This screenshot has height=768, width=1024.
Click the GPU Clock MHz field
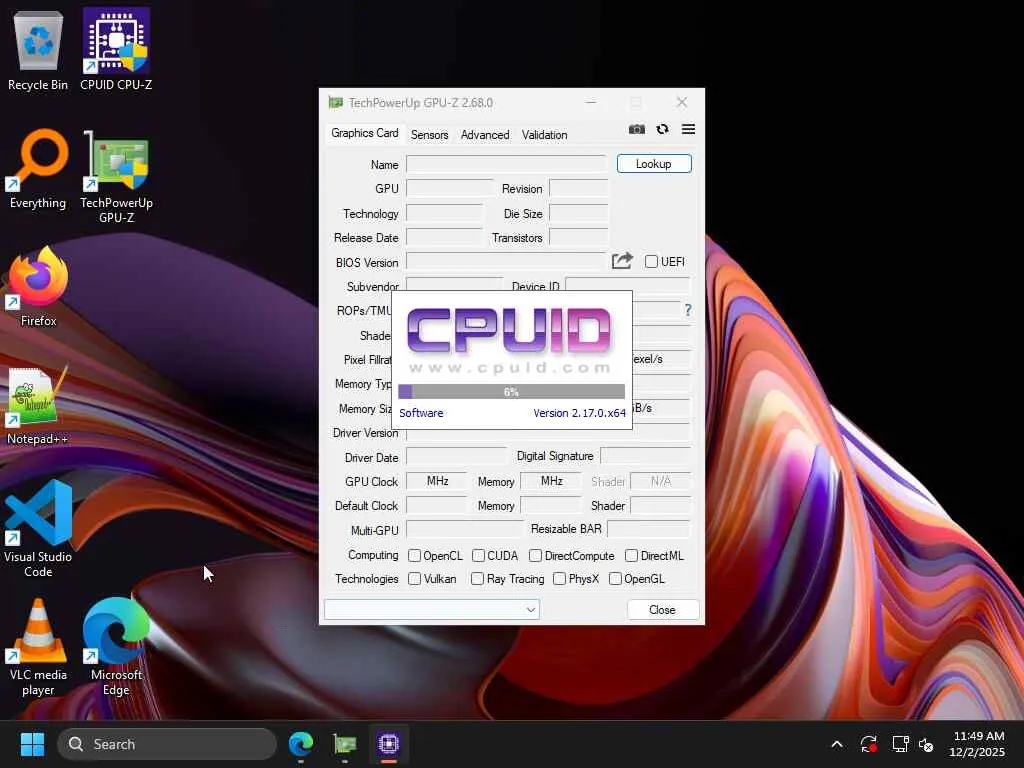pyautogui.click(x=436, y=481)
